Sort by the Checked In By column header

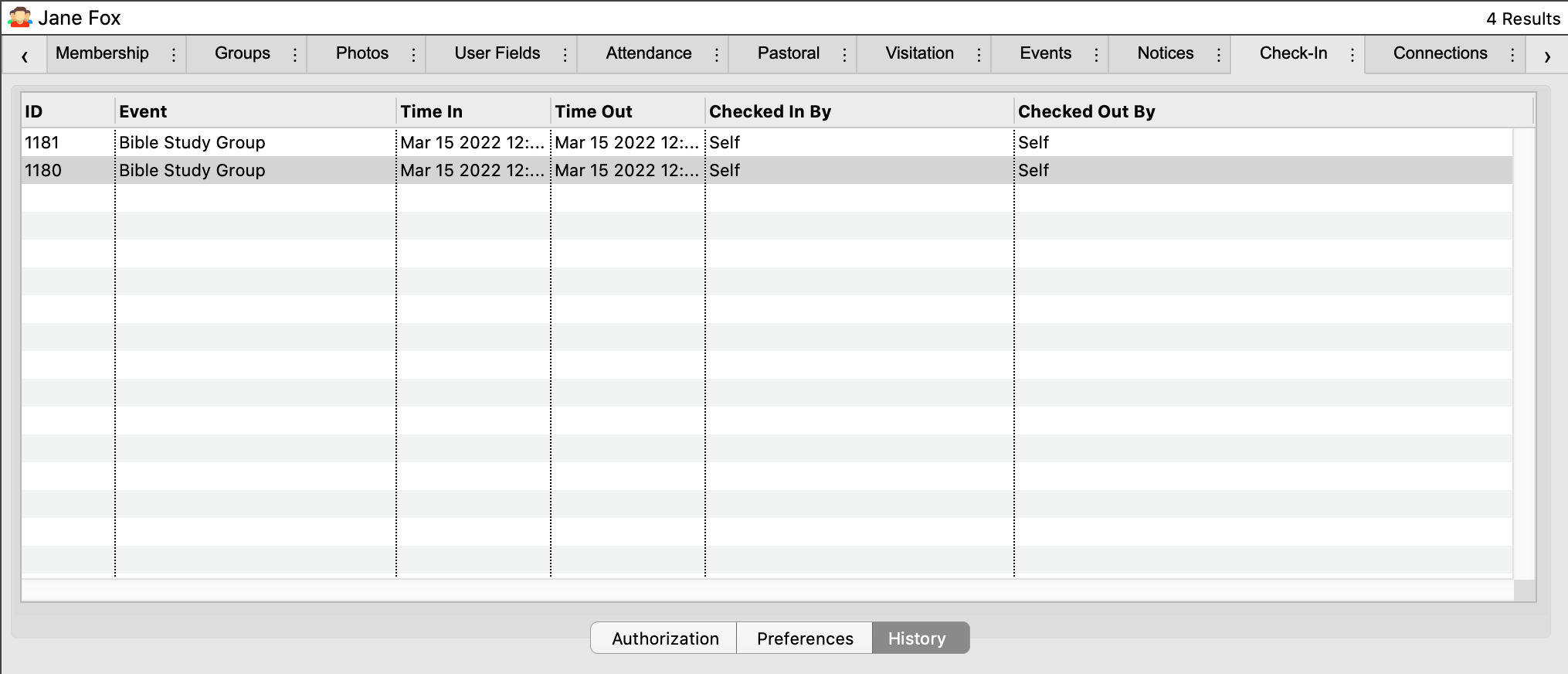(x=770, y=111)
